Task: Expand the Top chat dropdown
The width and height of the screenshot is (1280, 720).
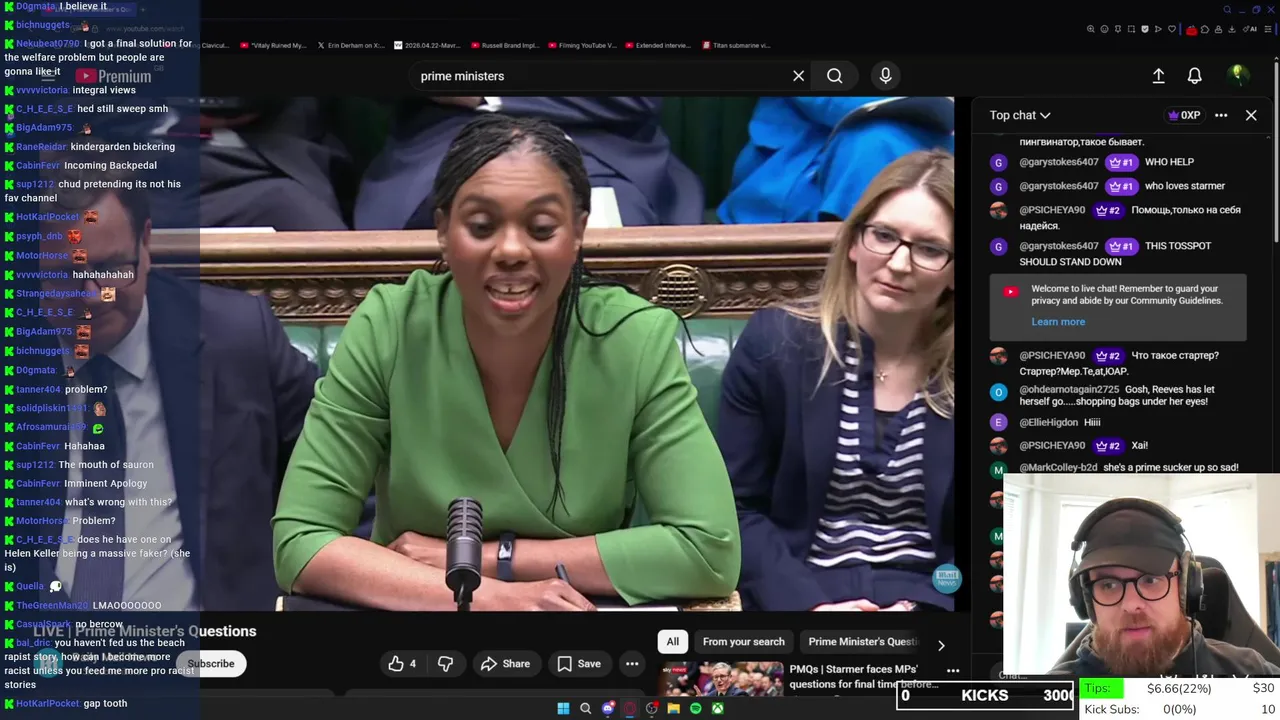Action: click(x=1020, y=115)
